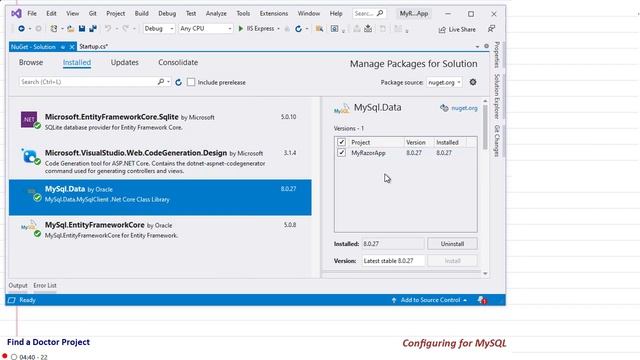Switch to the Browse tab
Viewport: 640px width, 360px height.
point(31,62)
